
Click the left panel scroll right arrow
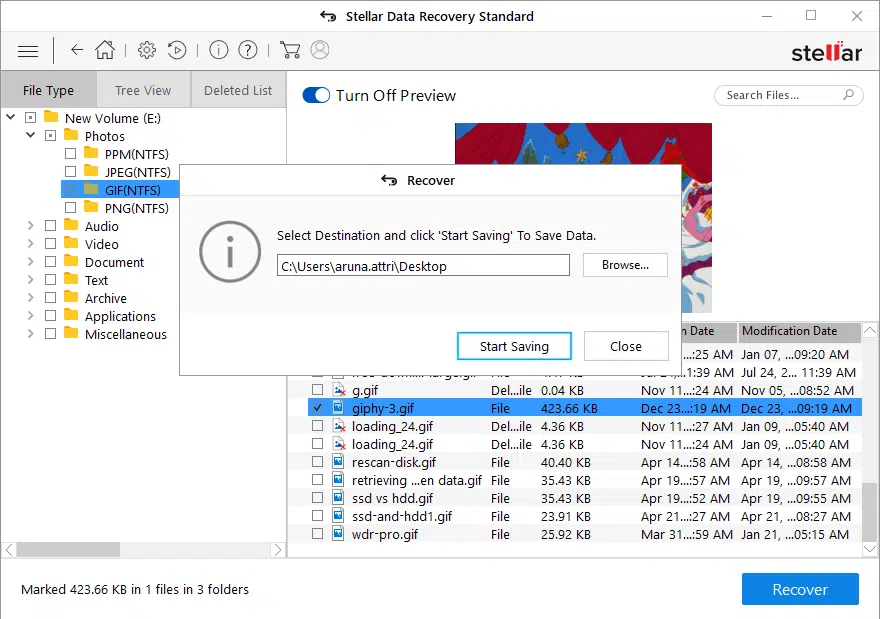277,549
